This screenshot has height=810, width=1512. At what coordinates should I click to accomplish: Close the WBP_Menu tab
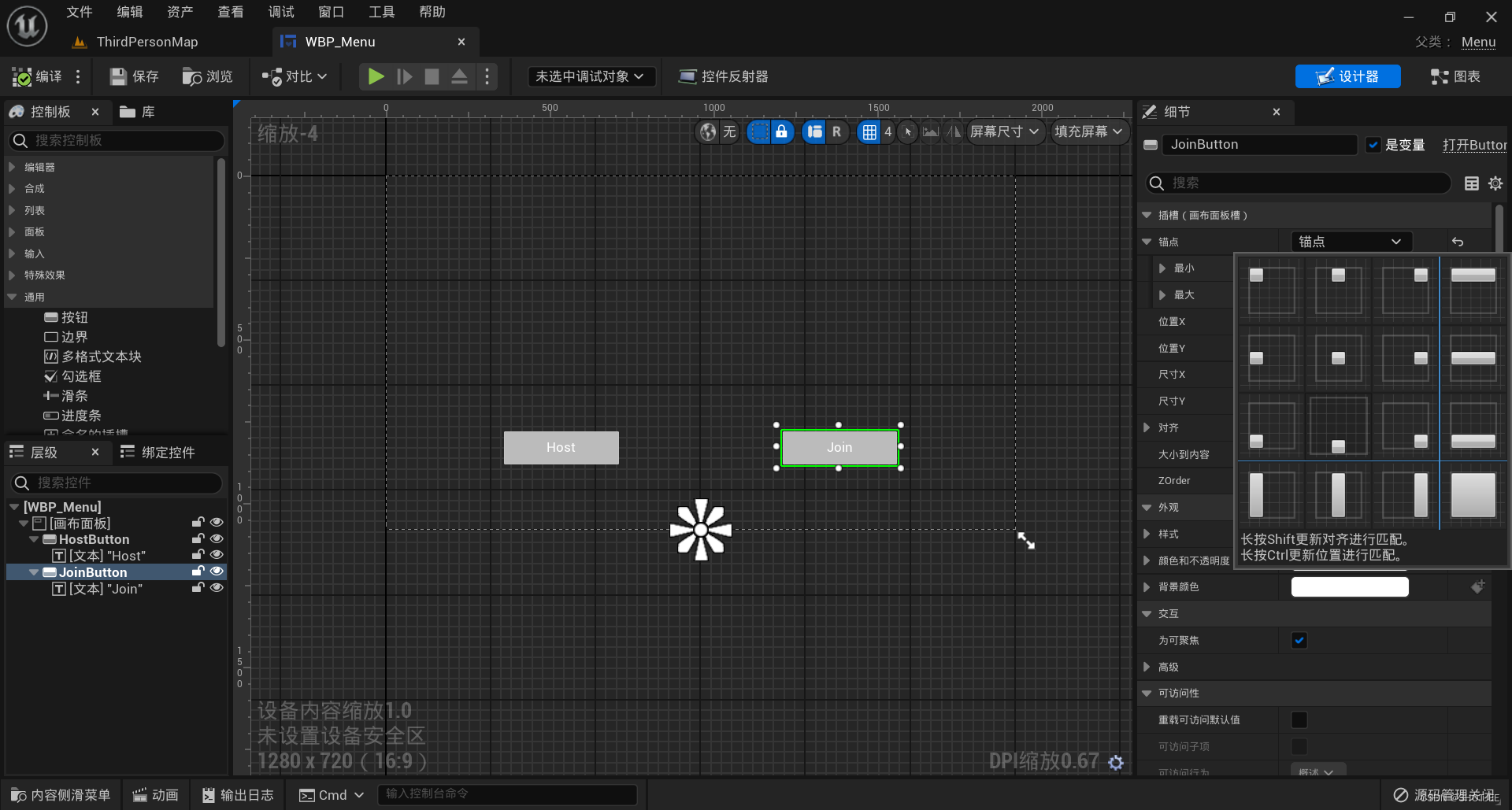(x=461, y=42)
